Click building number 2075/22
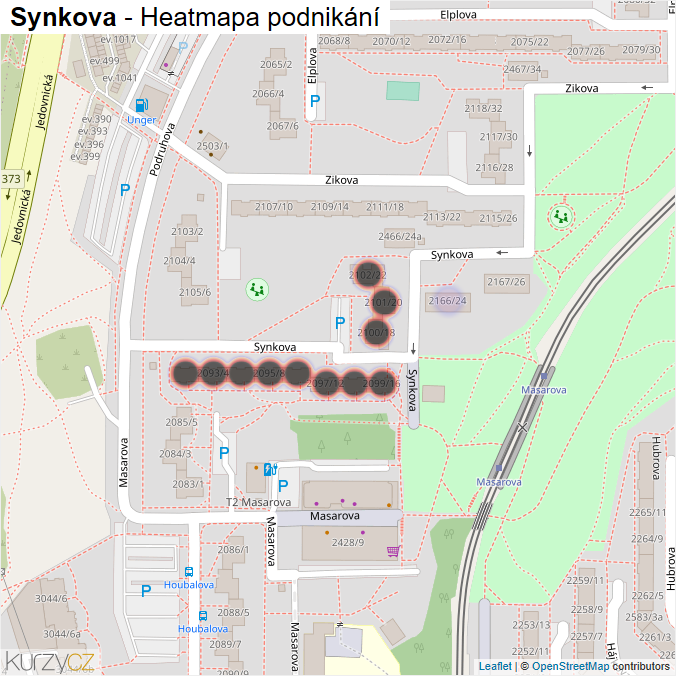Viewport: 676px width, 676px height. tap(529, 42)
